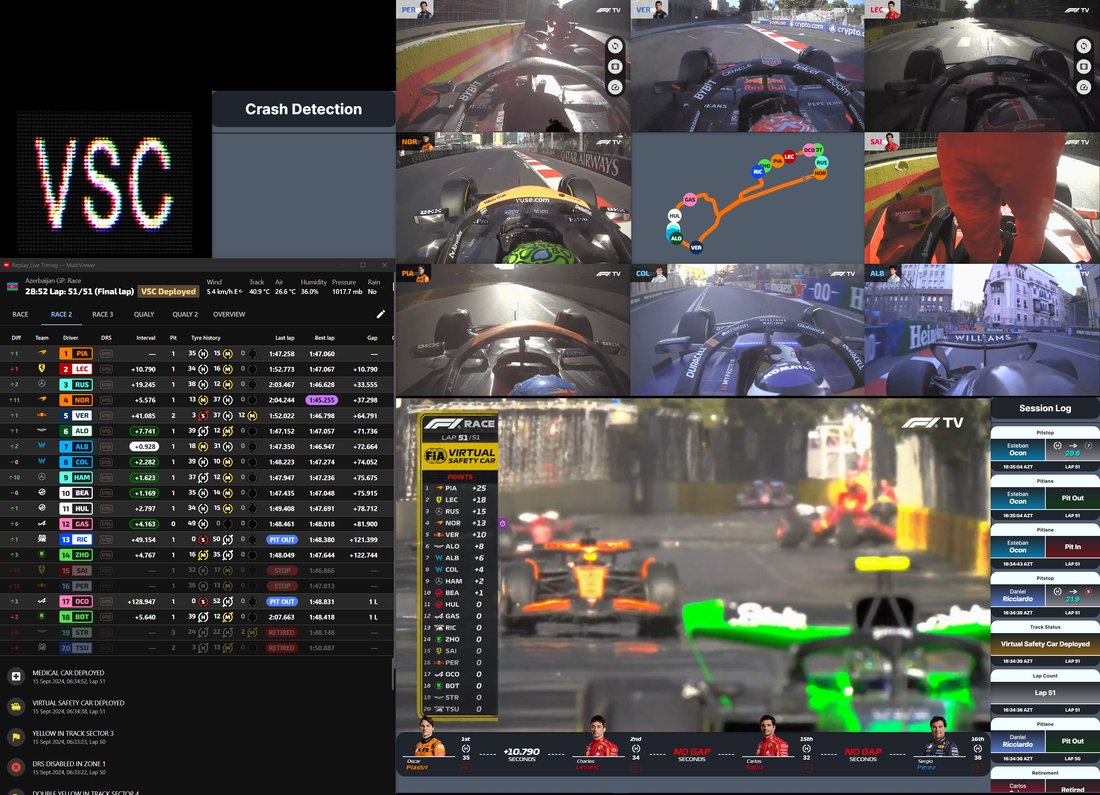Click the Interval column header
Image resolution: width=1100 pixels, height=795 pixels.
[146, 338]
